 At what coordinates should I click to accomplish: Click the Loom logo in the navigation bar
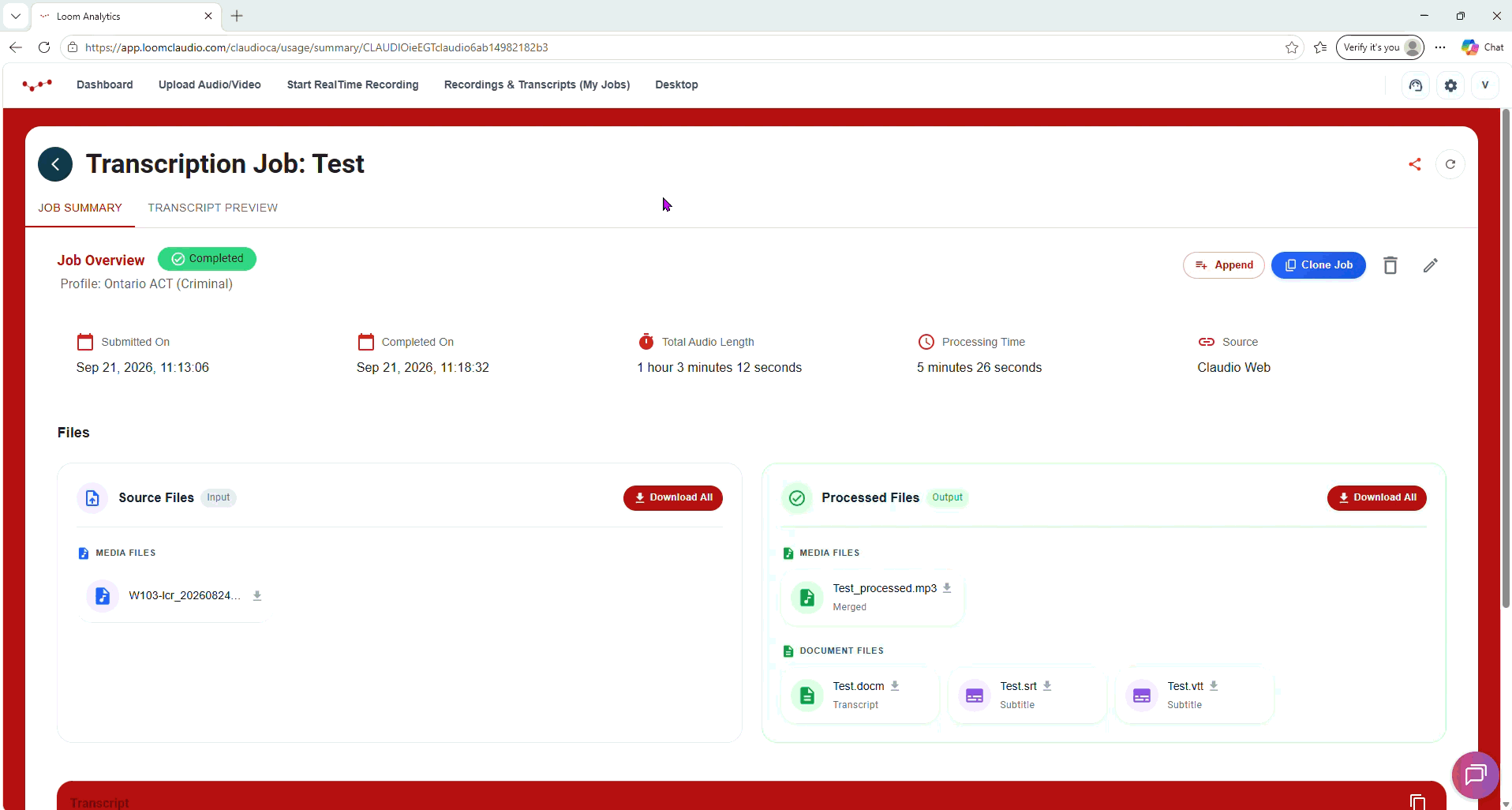[37, 84]
